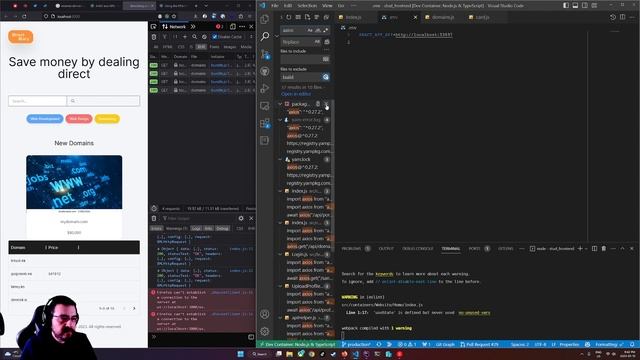Click the website search input

pos(38,101)
